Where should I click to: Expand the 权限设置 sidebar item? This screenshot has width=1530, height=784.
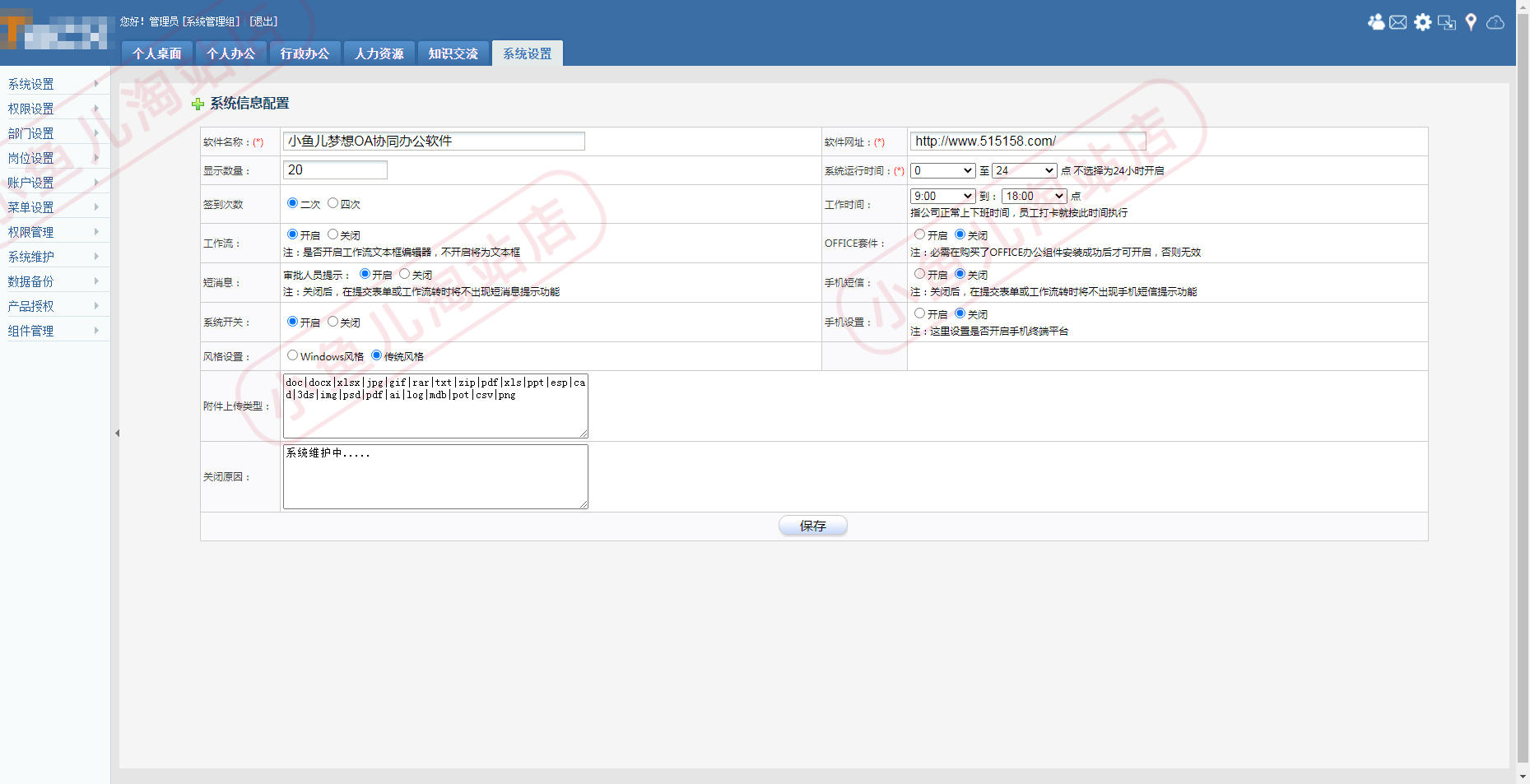click(x=54, y=109)
